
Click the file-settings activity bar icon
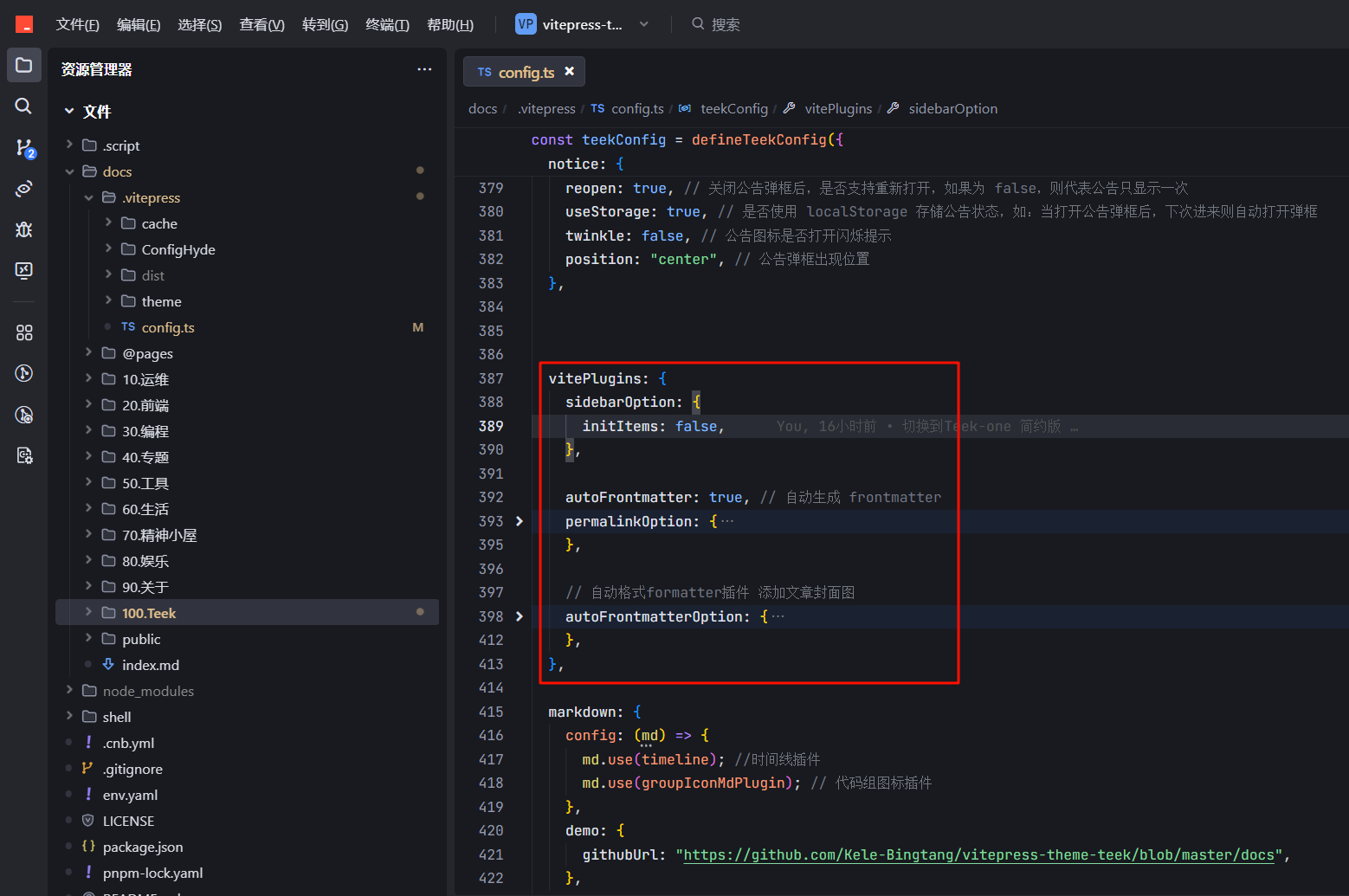pyautogui.click(x=24, y=455)
